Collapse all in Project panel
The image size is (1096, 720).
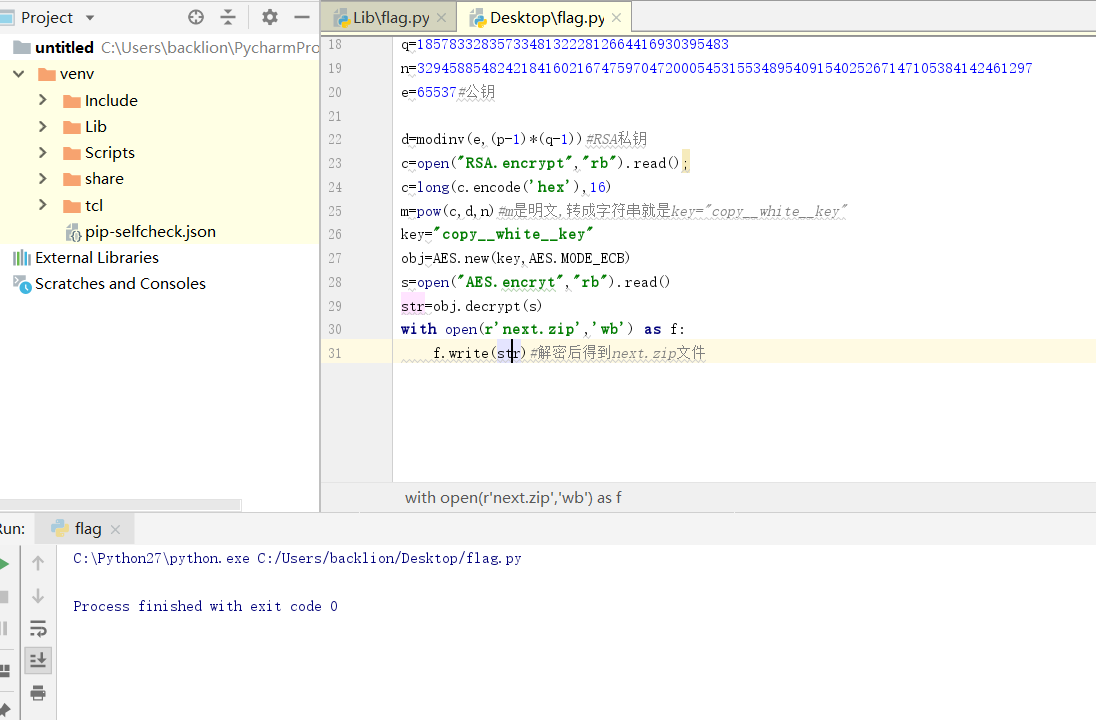228,17
